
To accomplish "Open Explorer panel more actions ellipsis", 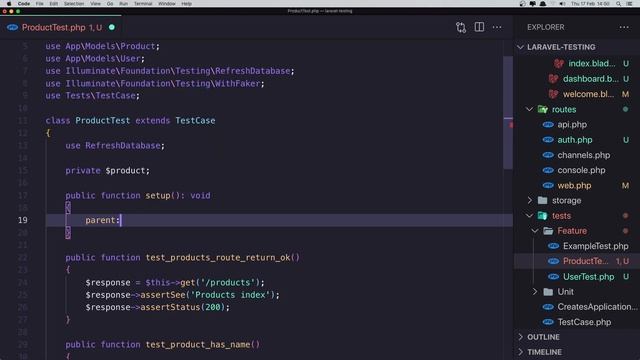I will (624, 27).
